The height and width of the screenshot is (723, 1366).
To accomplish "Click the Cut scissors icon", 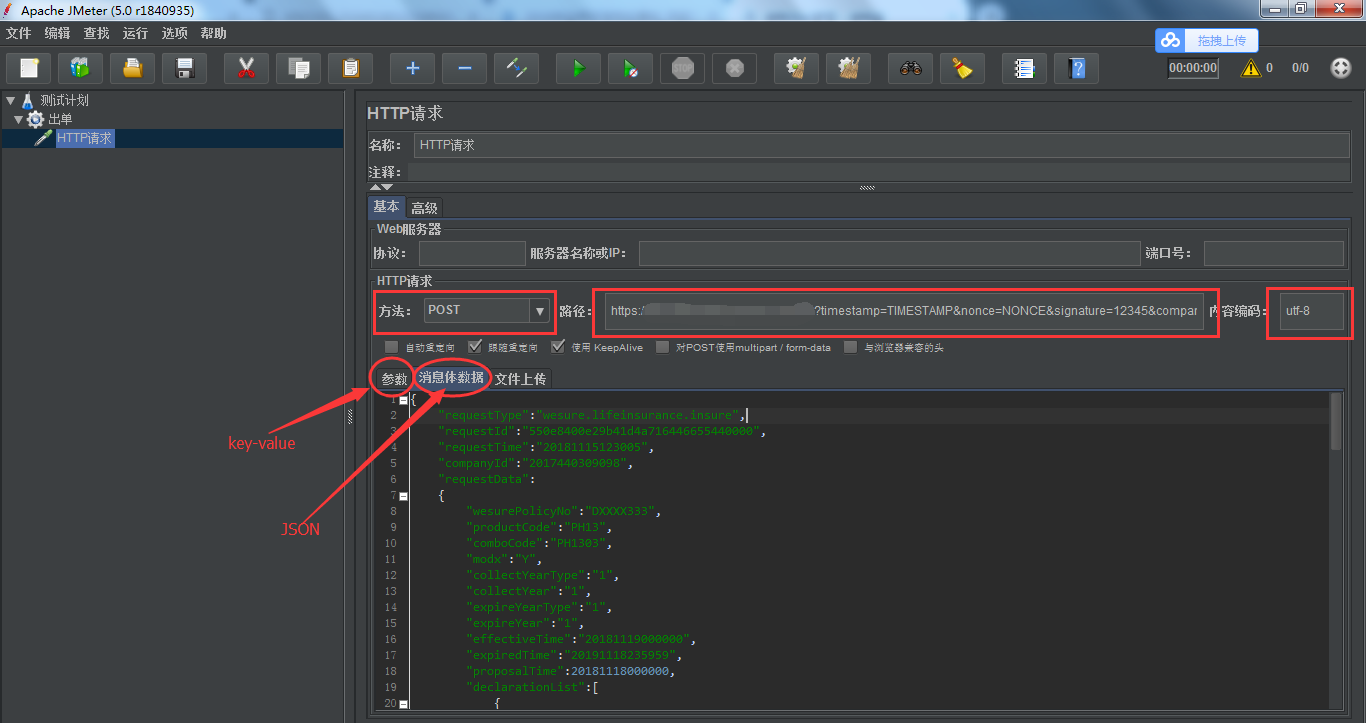I will coord(247,68).
